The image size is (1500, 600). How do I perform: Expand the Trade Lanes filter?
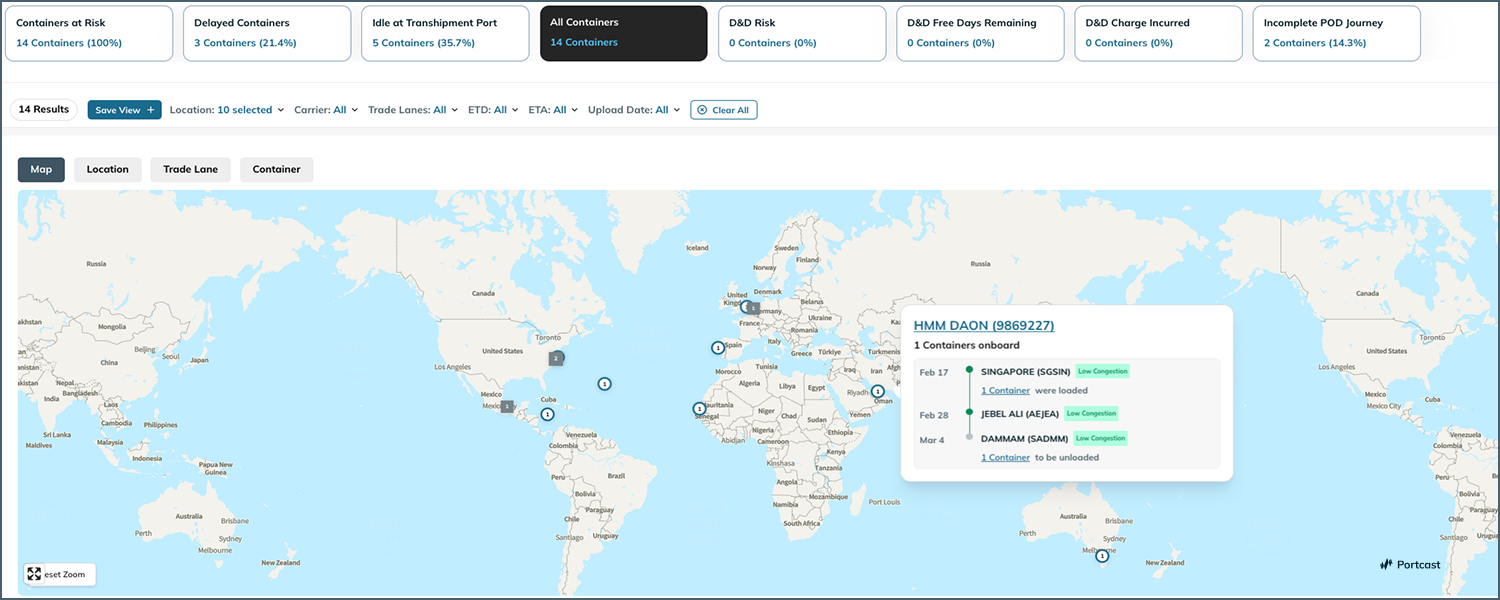413,110
